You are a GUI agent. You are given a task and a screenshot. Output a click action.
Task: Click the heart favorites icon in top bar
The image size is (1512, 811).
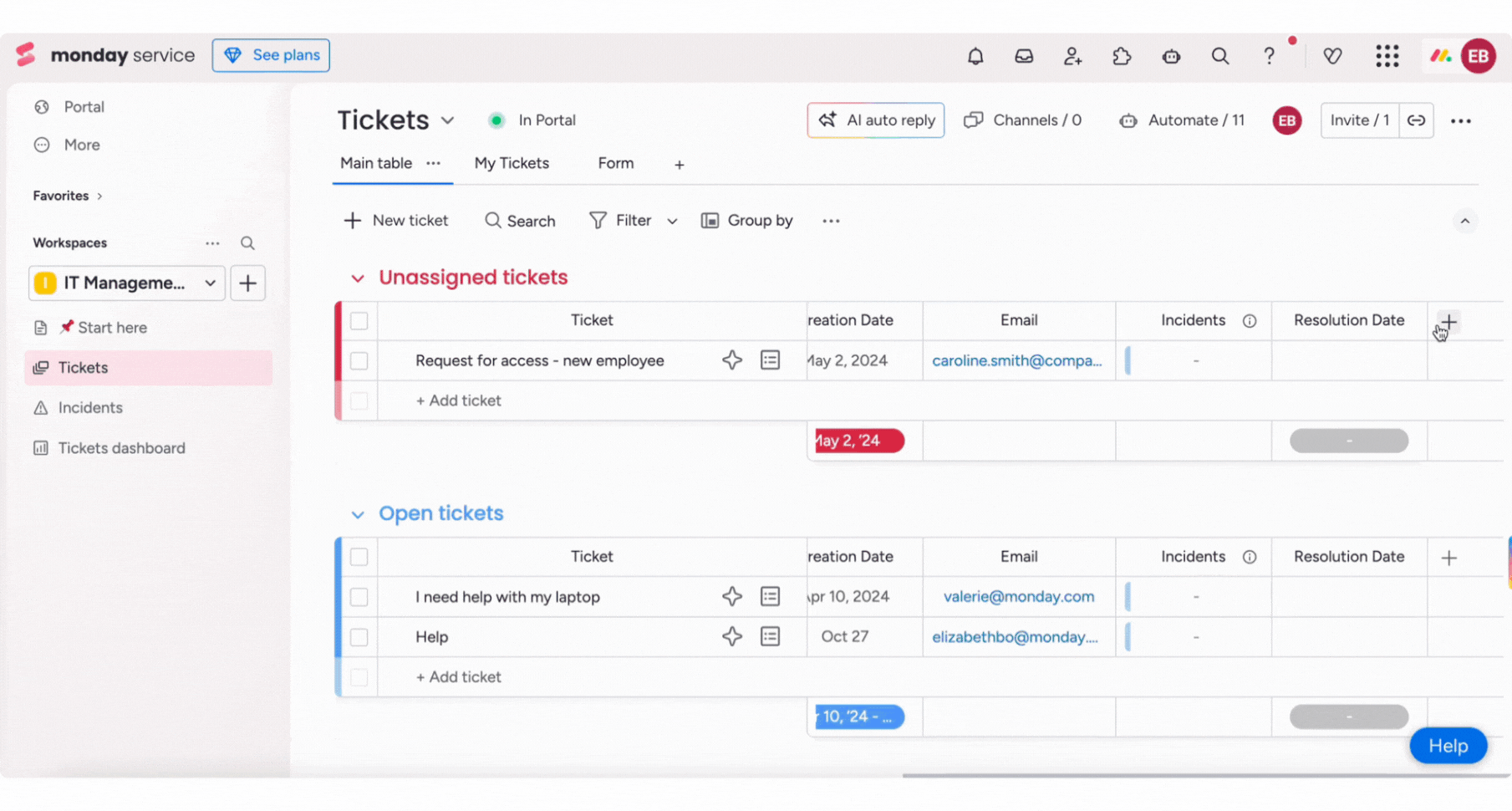(x=1332, y=56)
